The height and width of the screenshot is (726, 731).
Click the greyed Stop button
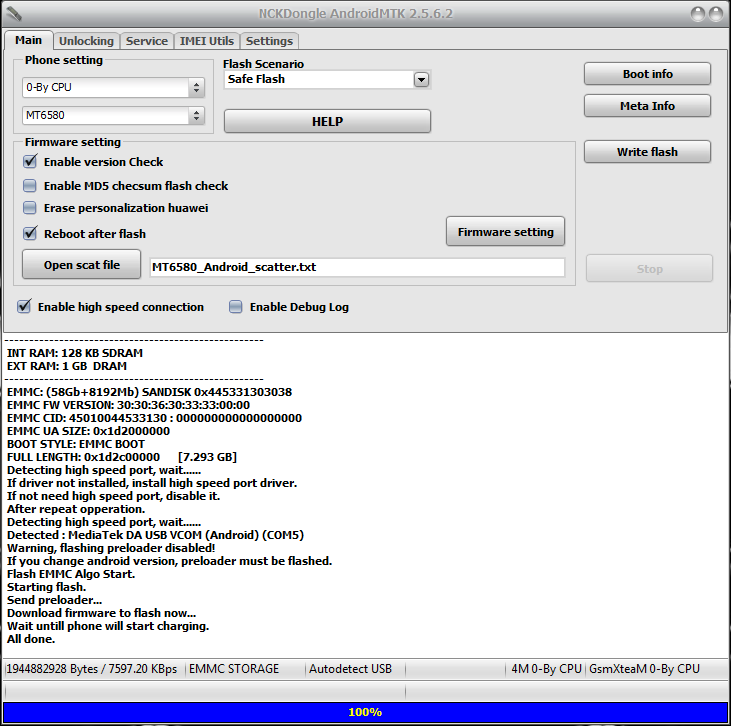click(x=649, y=269)
